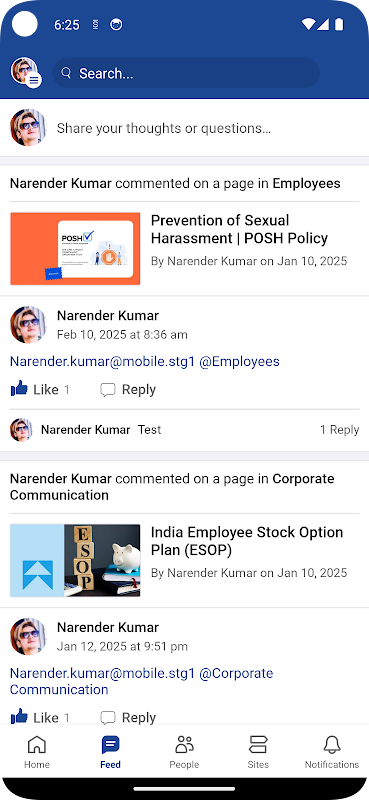Tap Reply bubble on Jan 12 comment
This screenshot has width=369, height=800.
point(108,717)
